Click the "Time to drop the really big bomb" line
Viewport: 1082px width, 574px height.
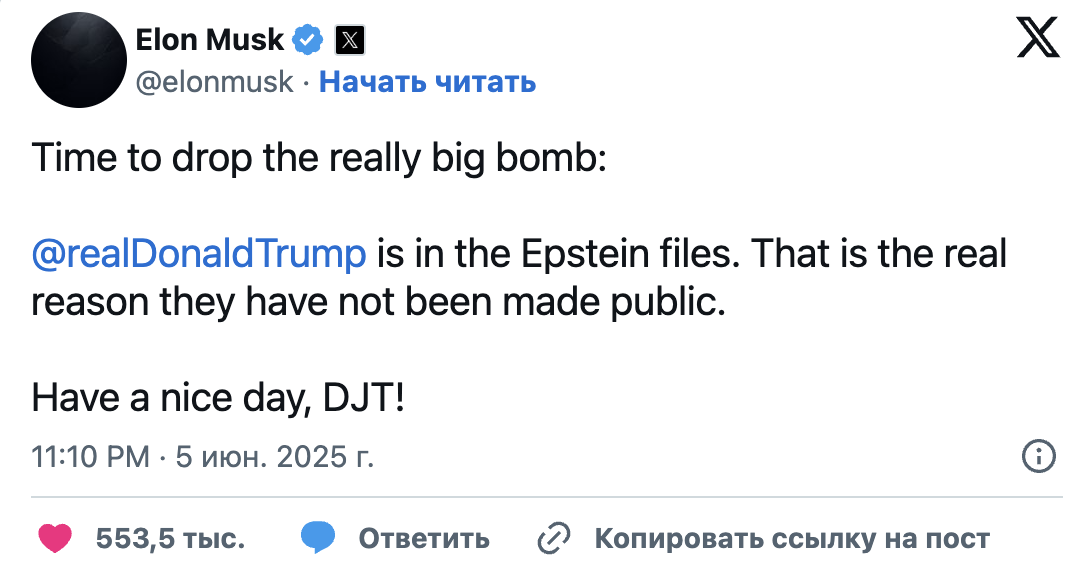[x=319, y=158]
